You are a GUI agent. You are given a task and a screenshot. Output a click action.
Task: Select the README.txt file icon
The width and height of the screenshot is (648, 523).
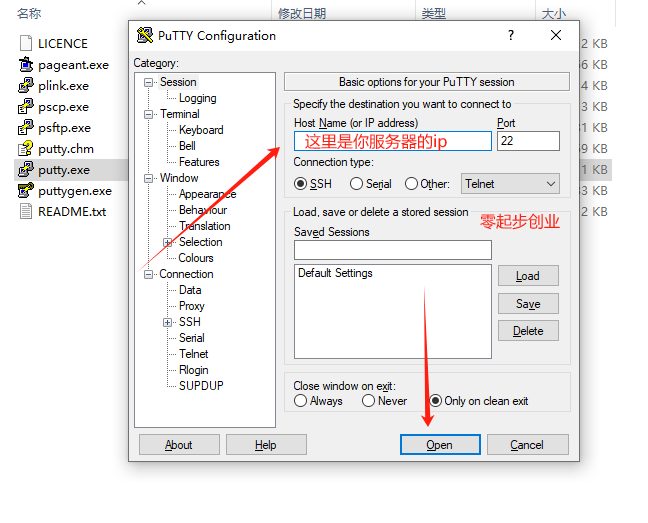pos(27,212)
